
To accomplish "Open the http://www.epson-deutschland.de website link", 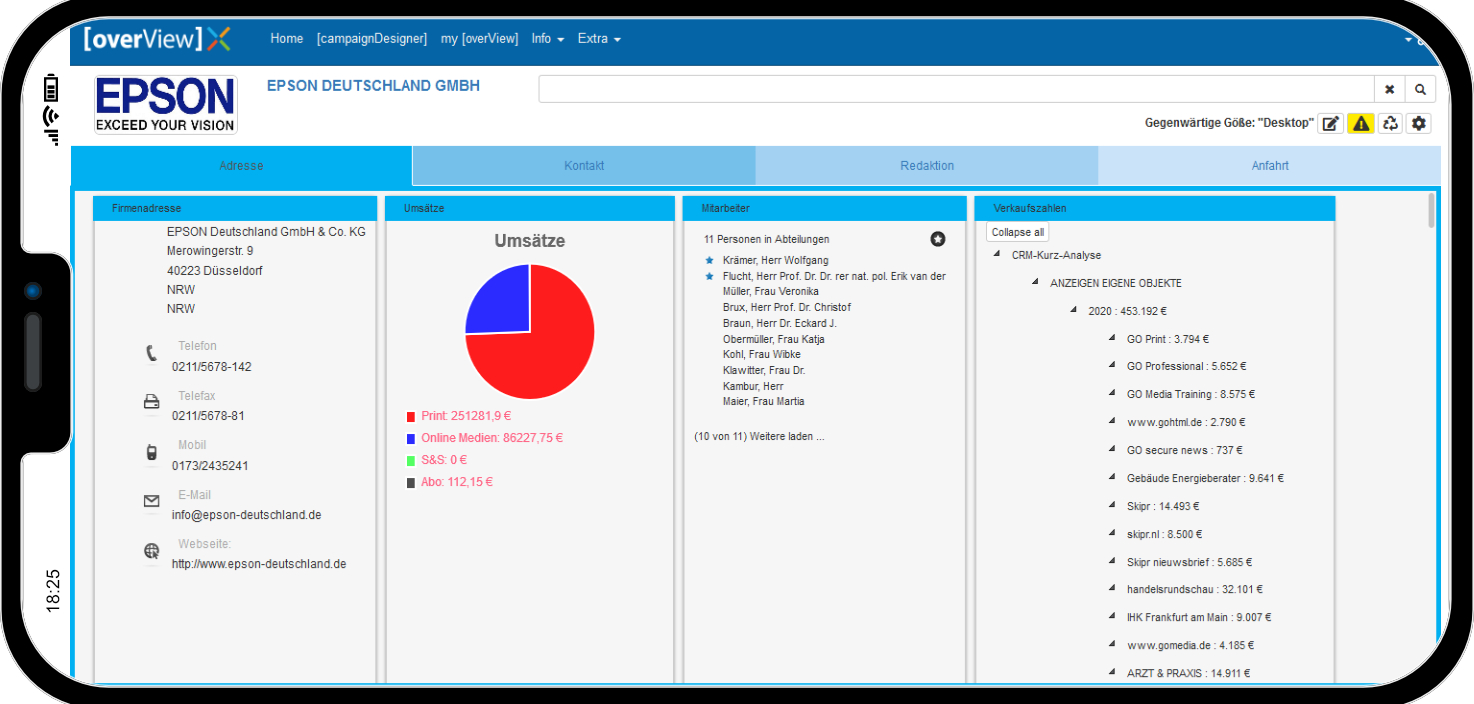I will (x=259, y=564).
